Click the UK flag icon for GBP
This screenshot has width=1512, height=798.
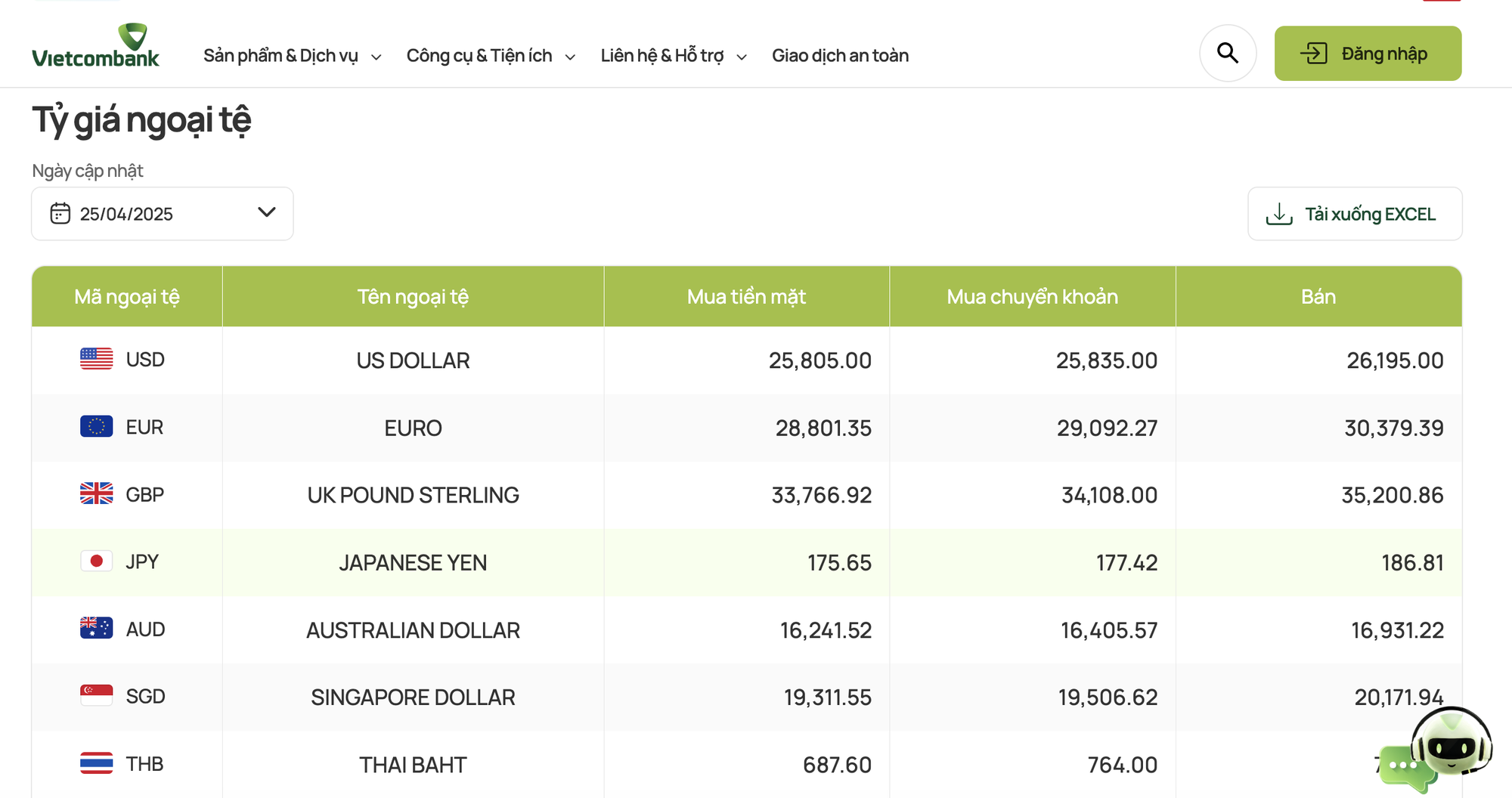97,494
